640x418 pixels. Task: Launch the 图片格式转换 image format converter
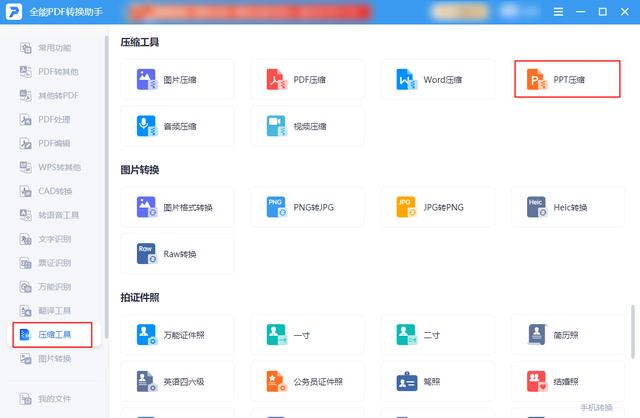(x=178, y=207)
